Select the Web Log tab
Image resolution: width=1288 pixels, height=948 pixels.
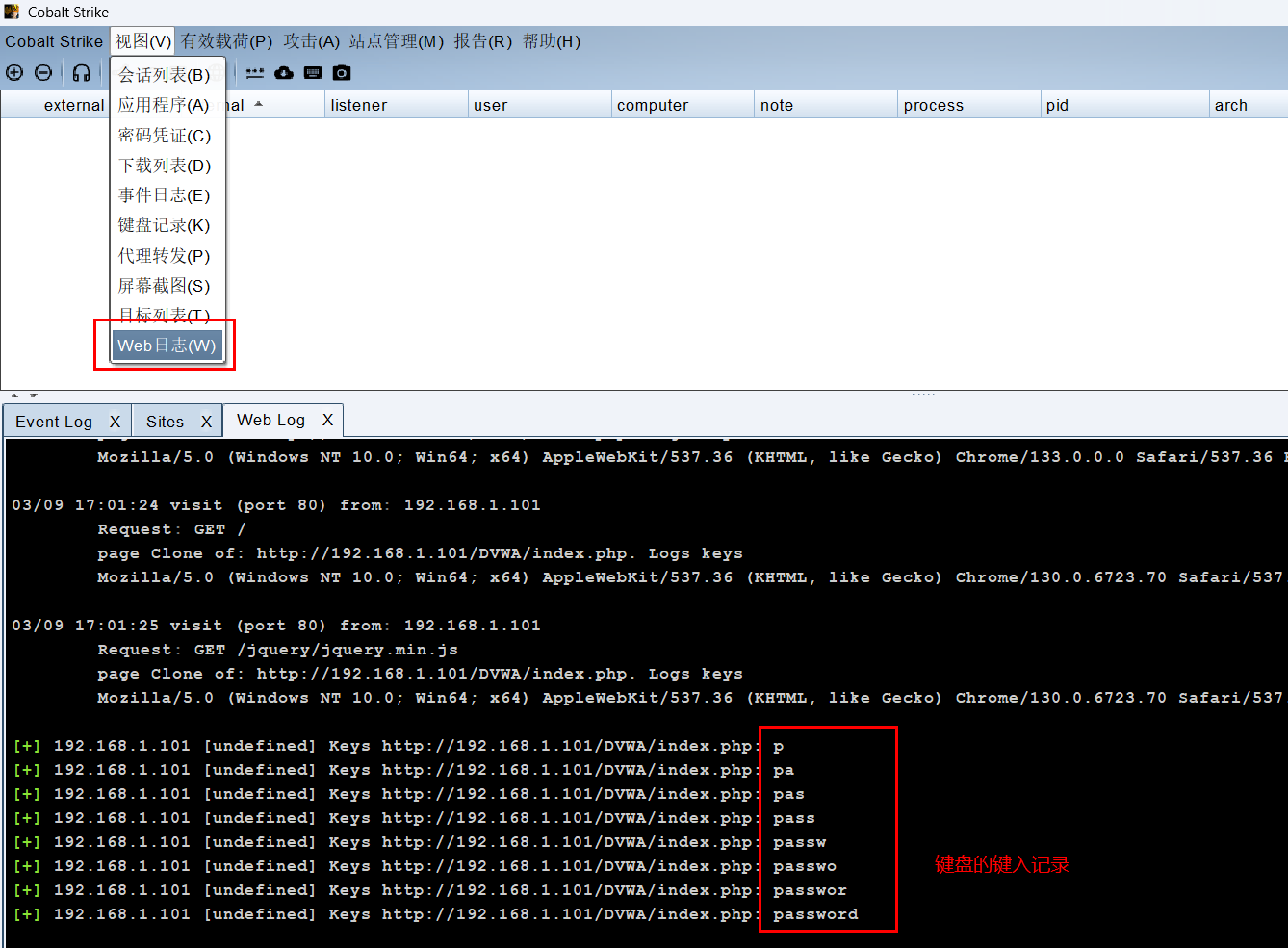pyautogui.click(x=270, y=420)
